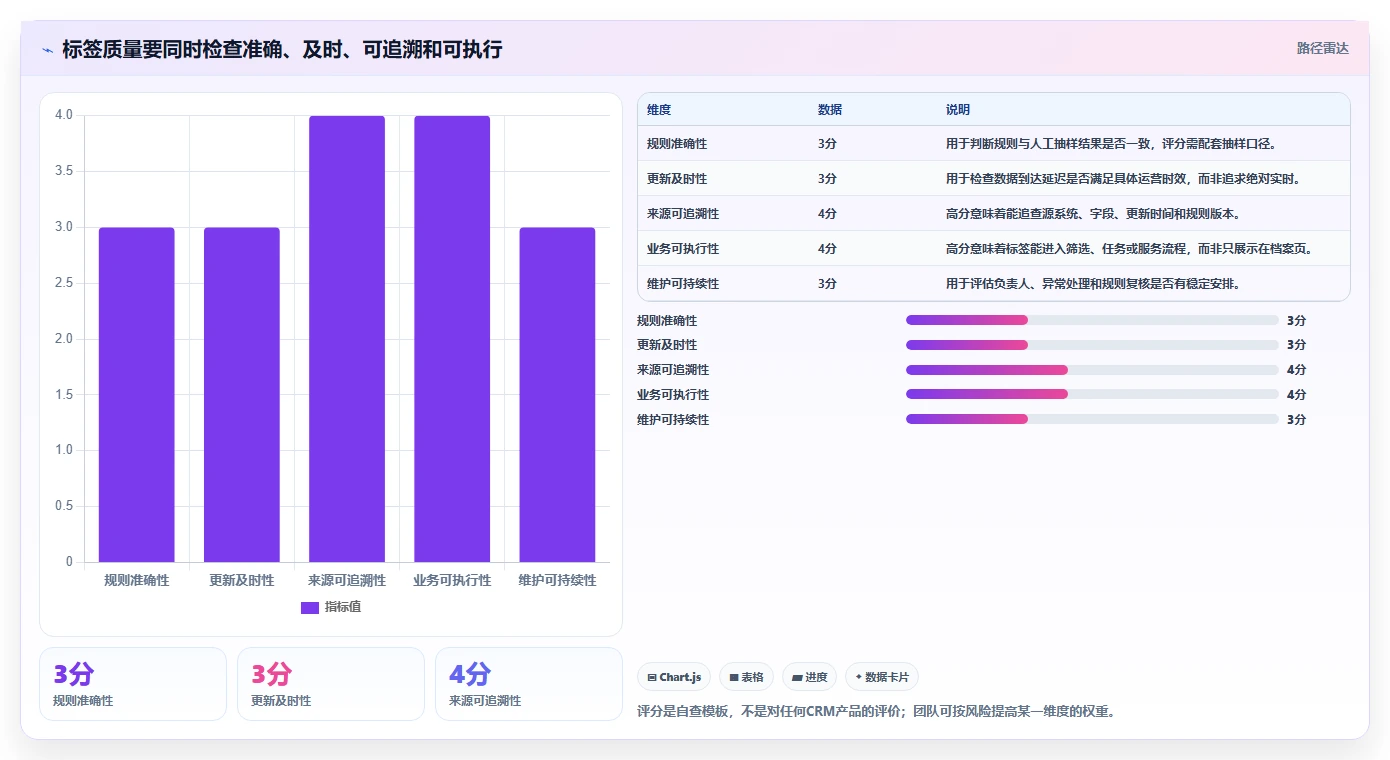Click the 3分 value in the 规则准确性 table row

(x=827, y=144)
